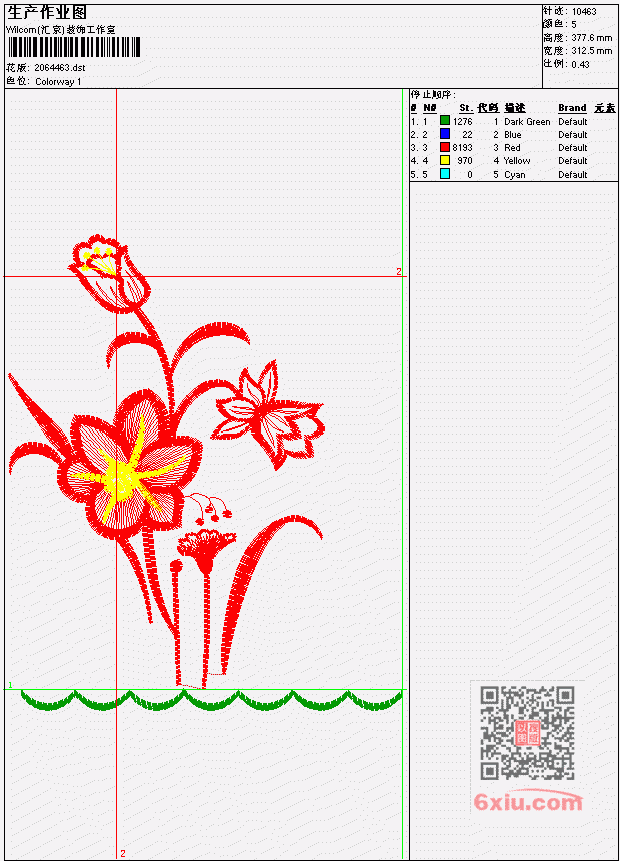Click the 'N#' column header
Viewport: 620px width, 861px height.
point(429,108)
